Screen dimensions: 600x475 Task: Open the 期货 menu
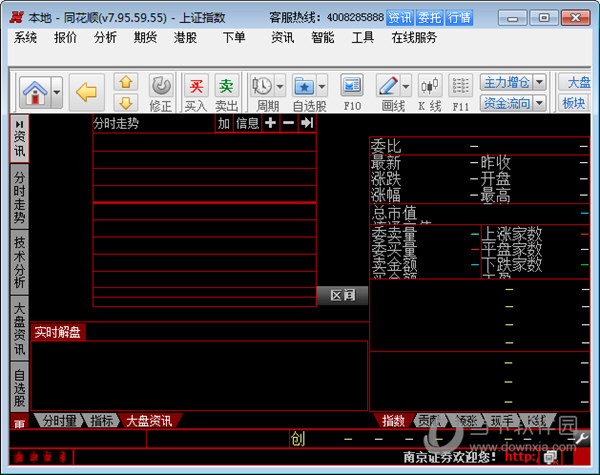[x=145, y=38]
